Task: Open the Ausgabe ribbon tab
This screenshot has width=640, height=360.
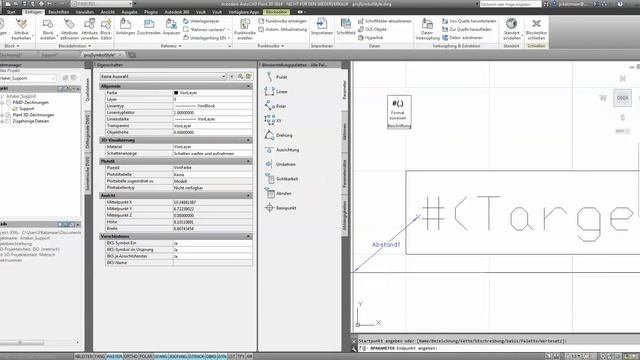Action: (x=129, y=12)
